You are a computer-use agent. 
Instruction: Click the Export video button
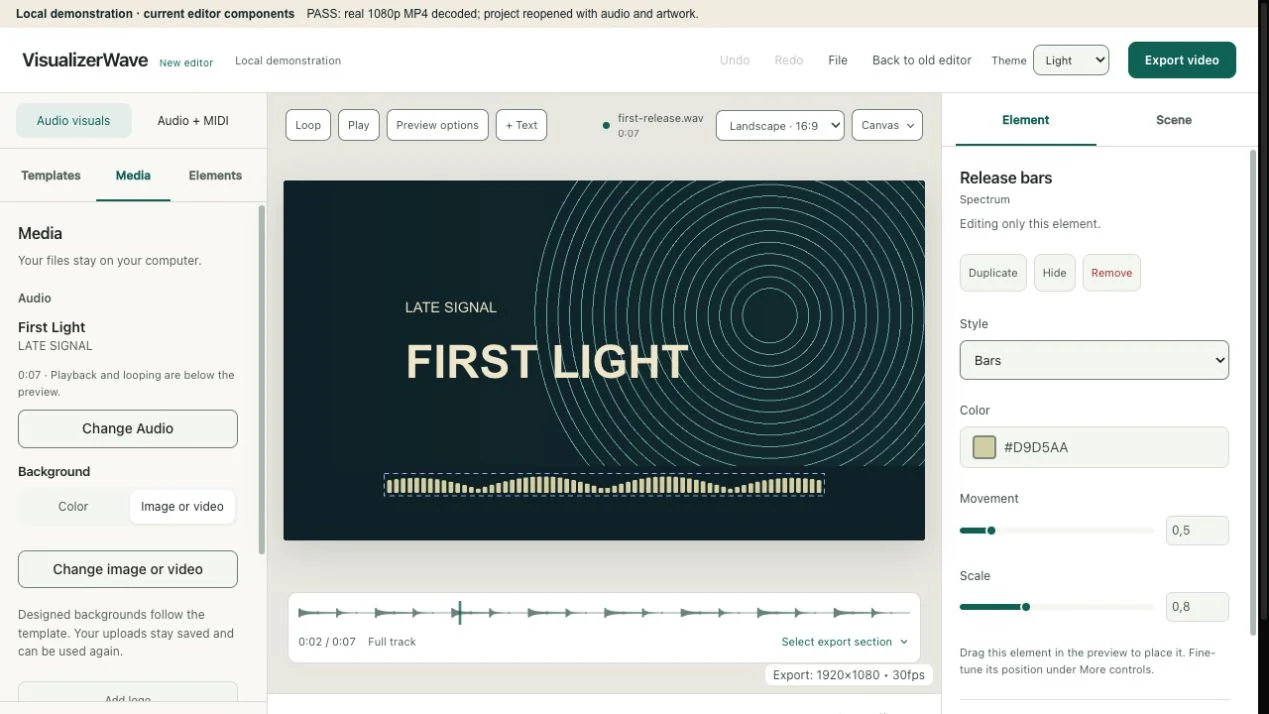pos(1182,60)
